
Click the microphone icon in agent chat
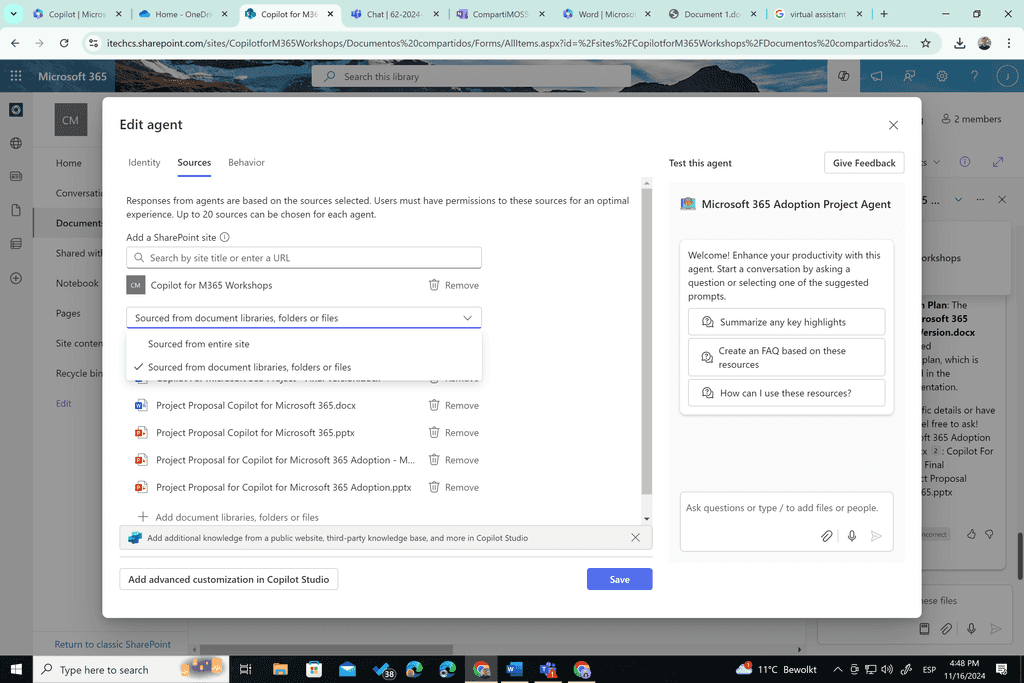pyautogui.click(x=852, y=536)
